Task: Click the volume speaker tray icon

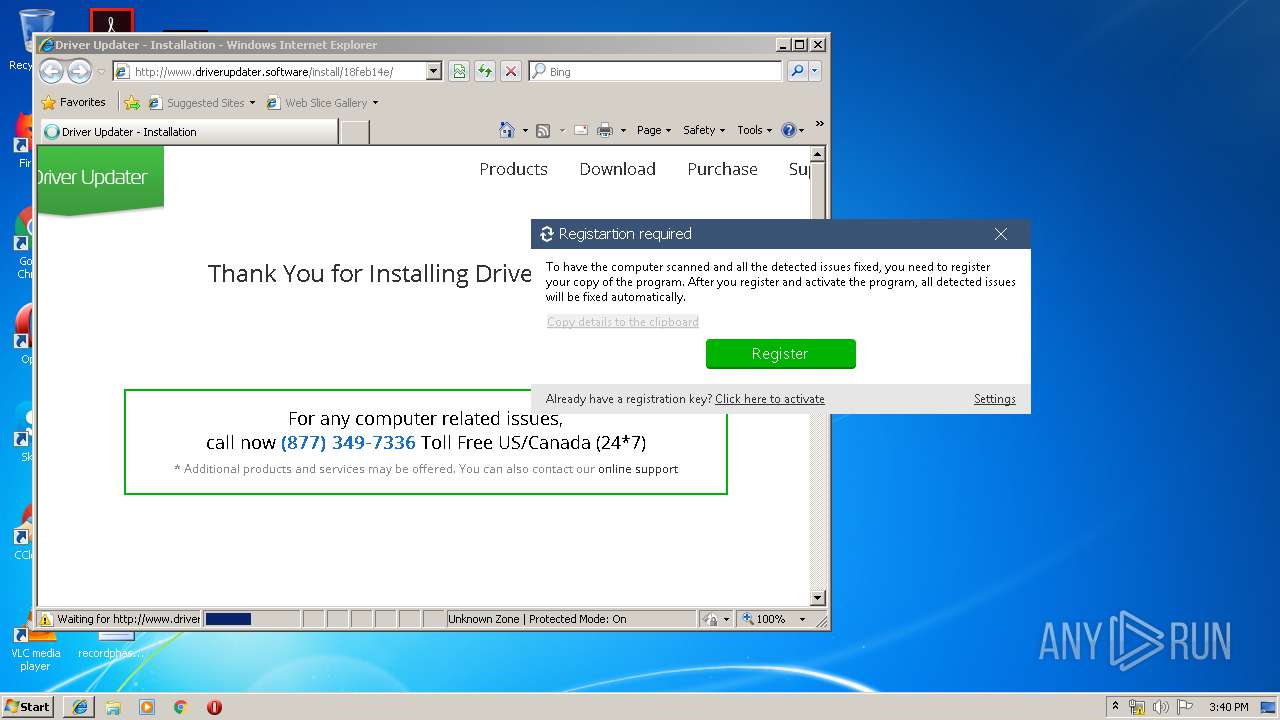Action: click(x=1161, y=707)
